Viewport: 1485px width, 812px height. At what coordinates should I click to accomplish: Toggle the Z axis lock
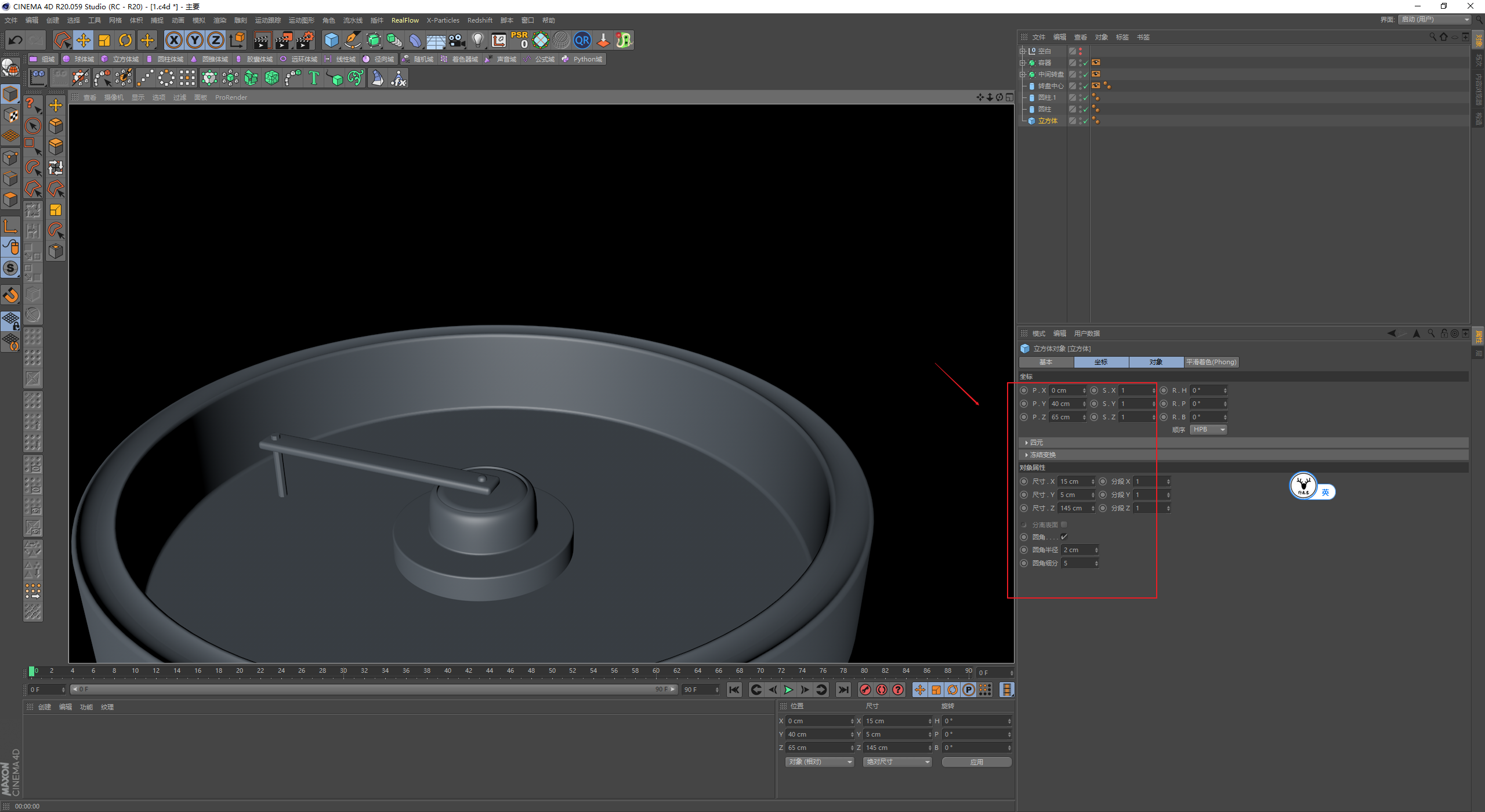click(x=216, y=40)
